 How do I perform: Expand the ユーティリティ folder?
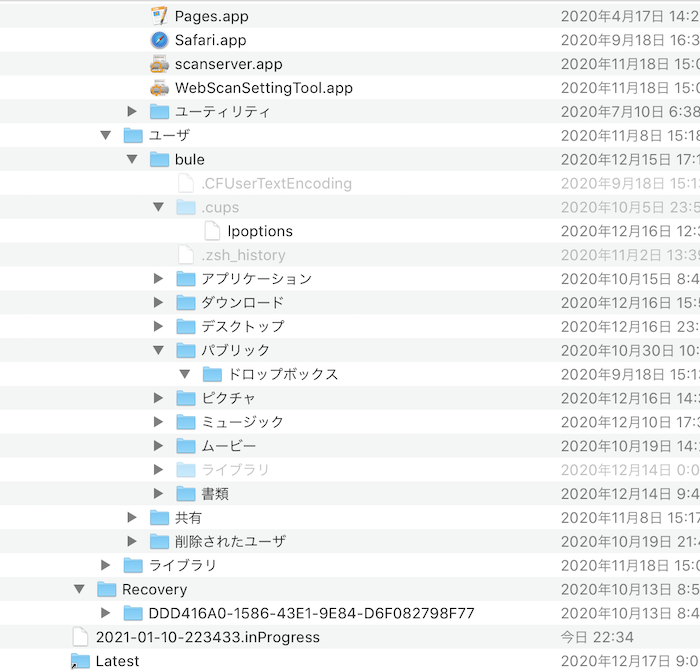(132, 111)
